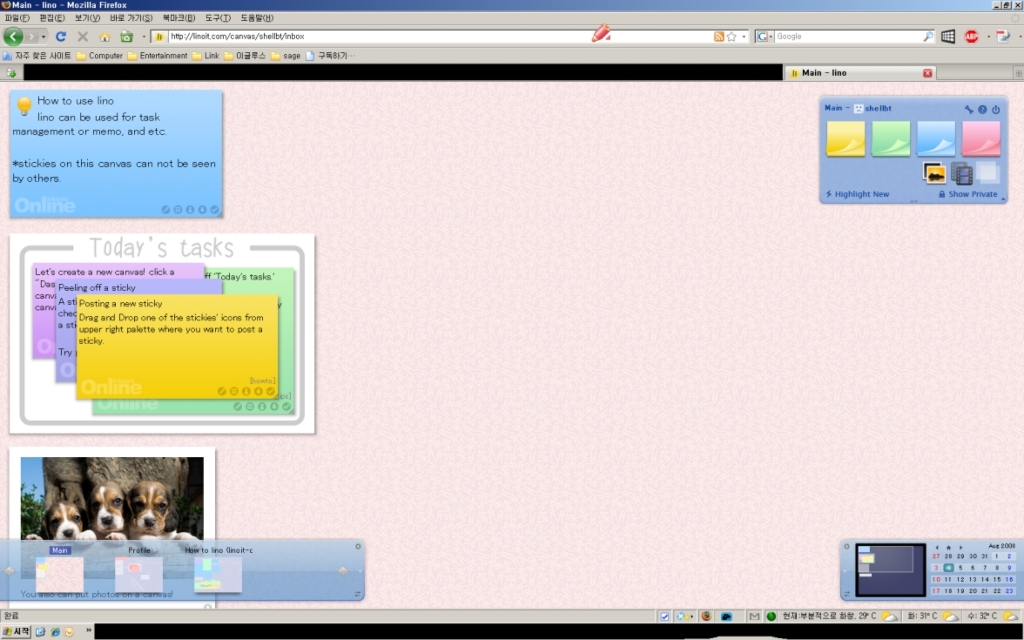Click the power logout icon in the palette

click(996, 109)
